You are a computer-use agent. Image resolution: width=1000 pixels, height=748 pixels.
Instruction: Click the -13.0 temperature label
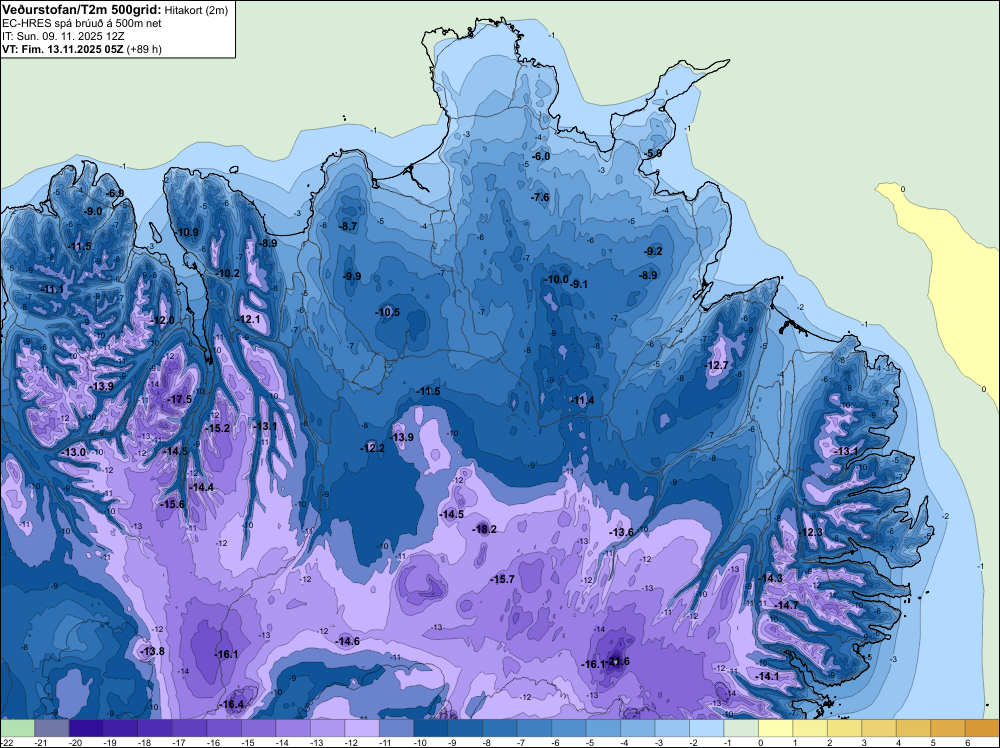73,451
